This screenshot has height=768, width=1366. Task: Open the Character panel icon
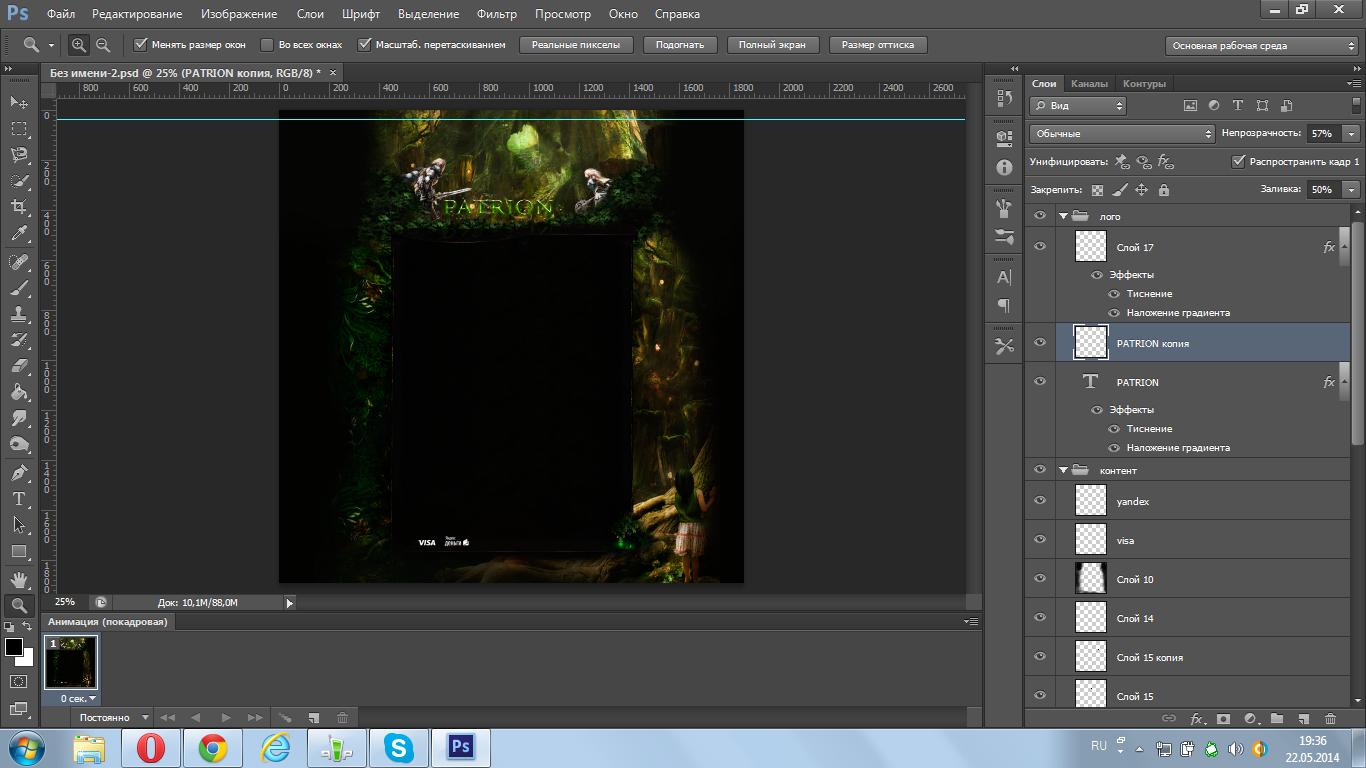click(1004, 277)
